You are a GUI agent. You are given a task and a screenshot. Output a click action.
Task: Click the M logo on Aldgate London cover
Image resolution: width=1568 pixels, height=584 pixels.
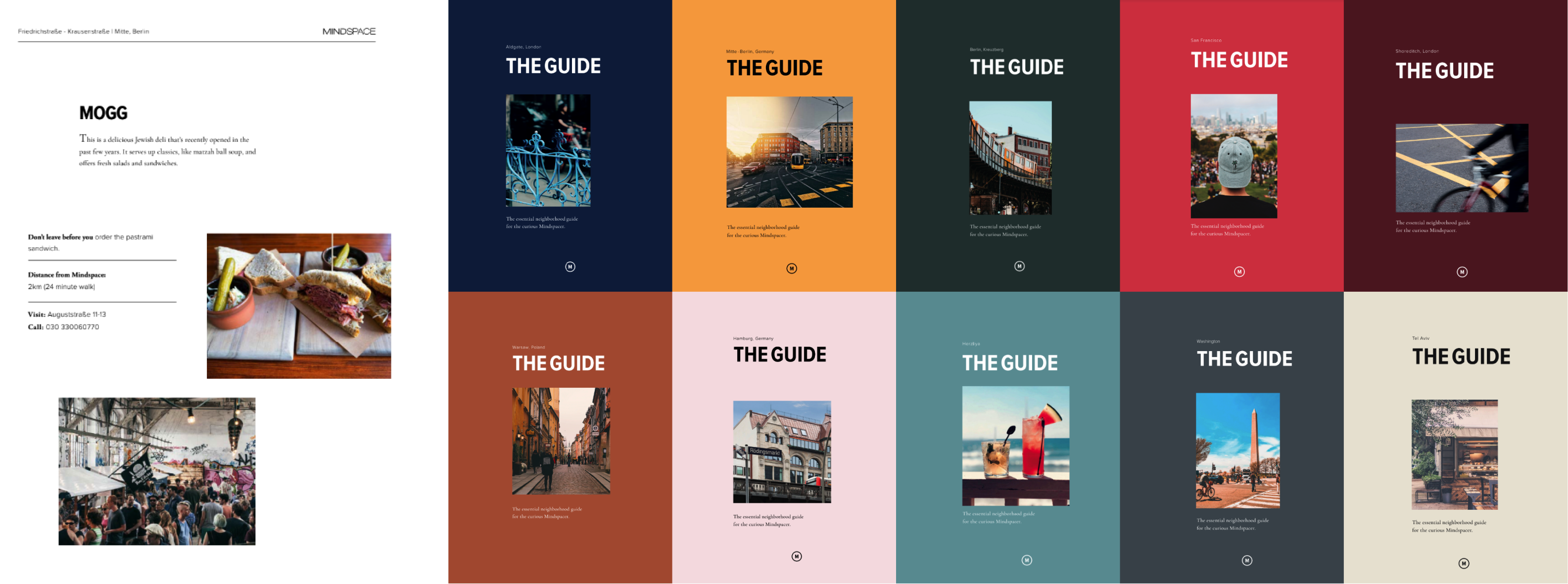[x=570, y=267]
